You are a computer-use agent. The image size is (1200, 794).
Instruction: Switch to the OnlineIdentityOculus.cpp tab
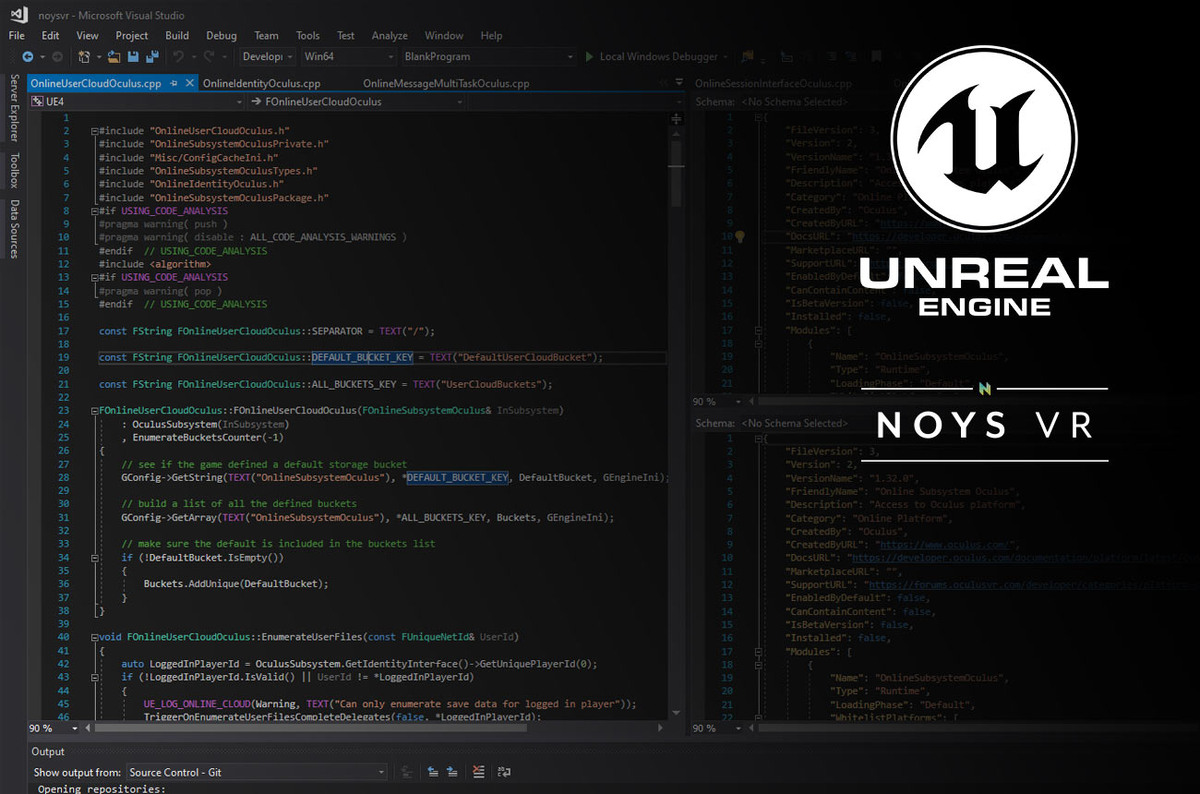click(261, 84)
